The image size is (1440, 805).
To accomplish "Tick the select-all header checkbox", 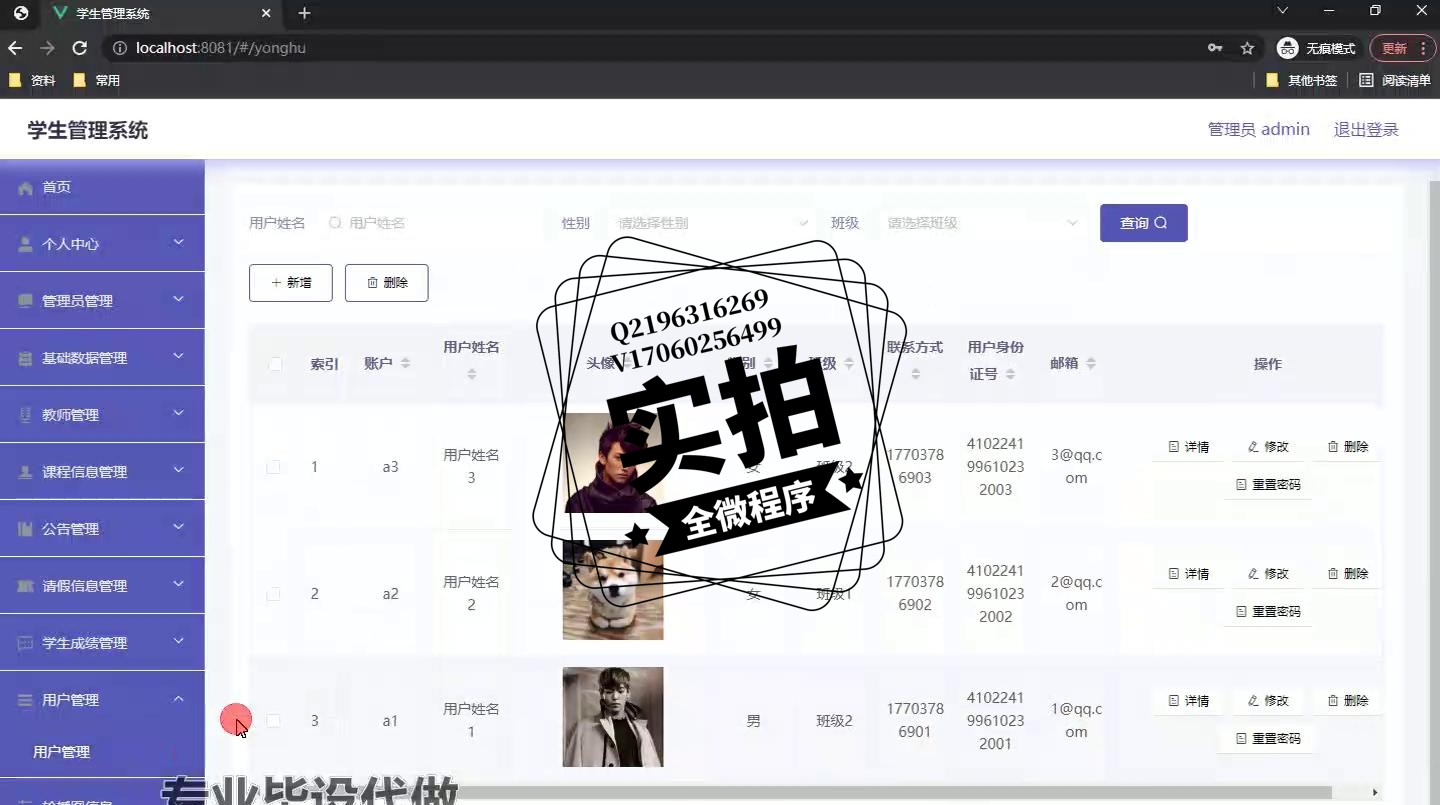I will 275,364.
